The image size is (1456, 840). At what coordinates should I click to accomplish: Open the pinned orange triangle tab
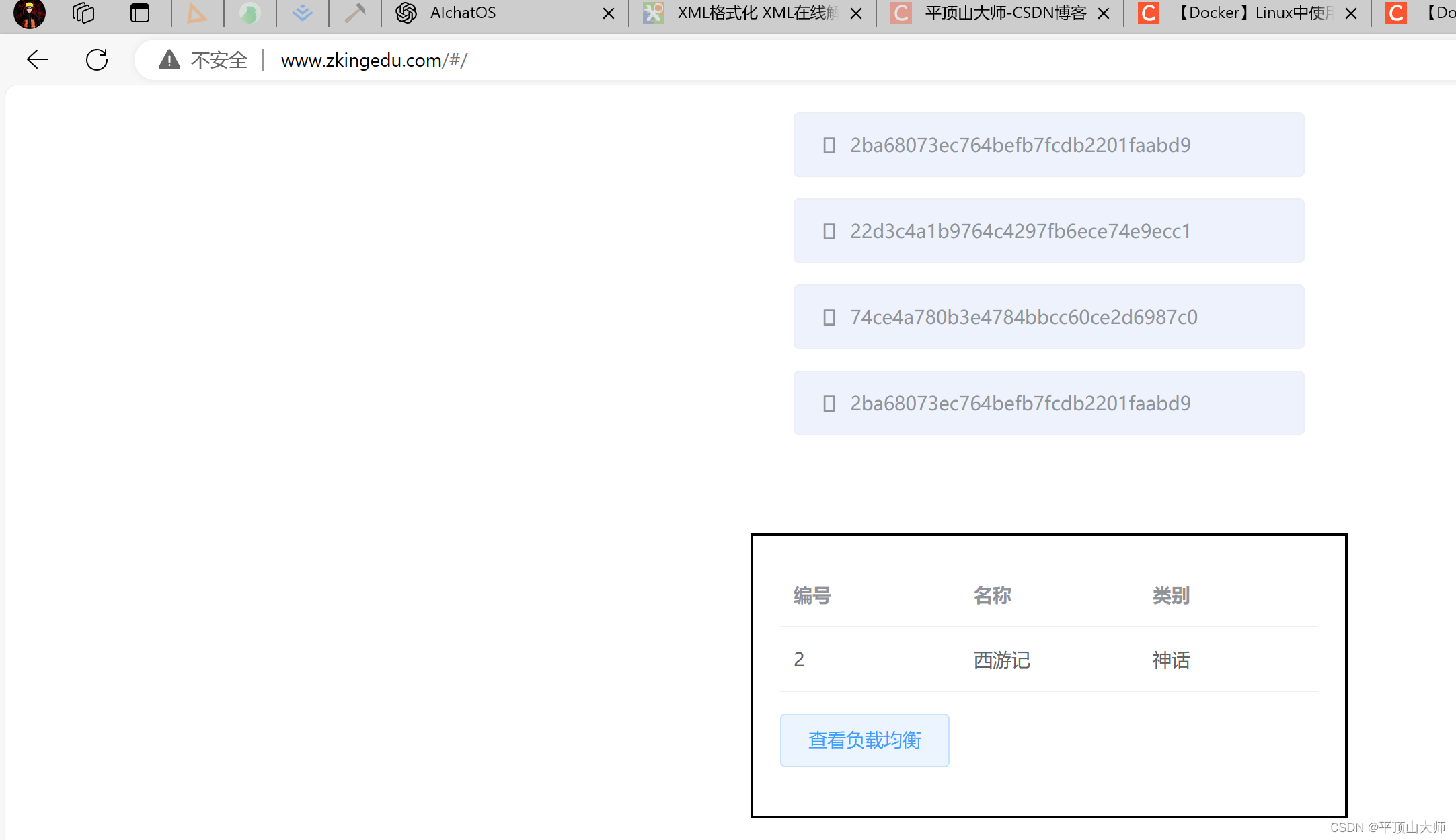coord(197,13)
